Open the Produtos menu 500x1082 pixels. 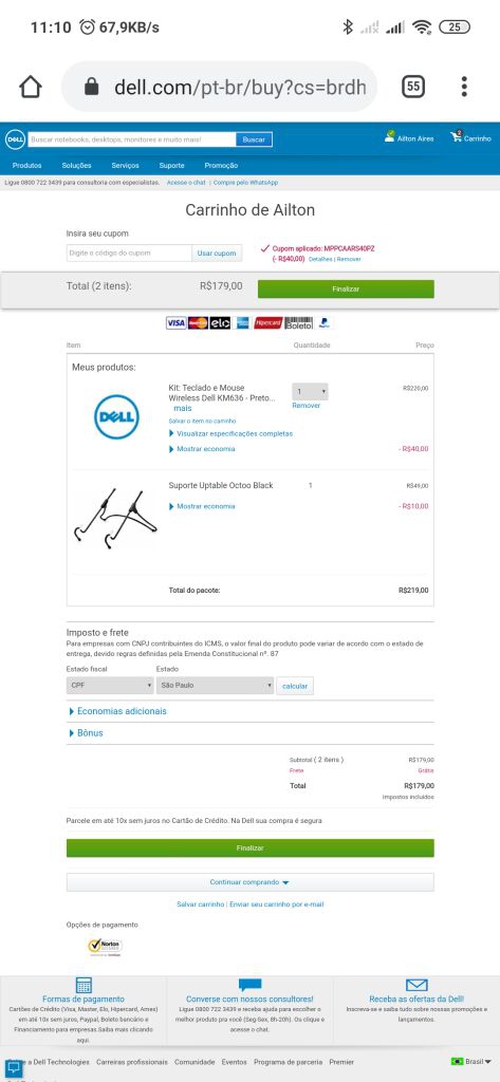27,166
